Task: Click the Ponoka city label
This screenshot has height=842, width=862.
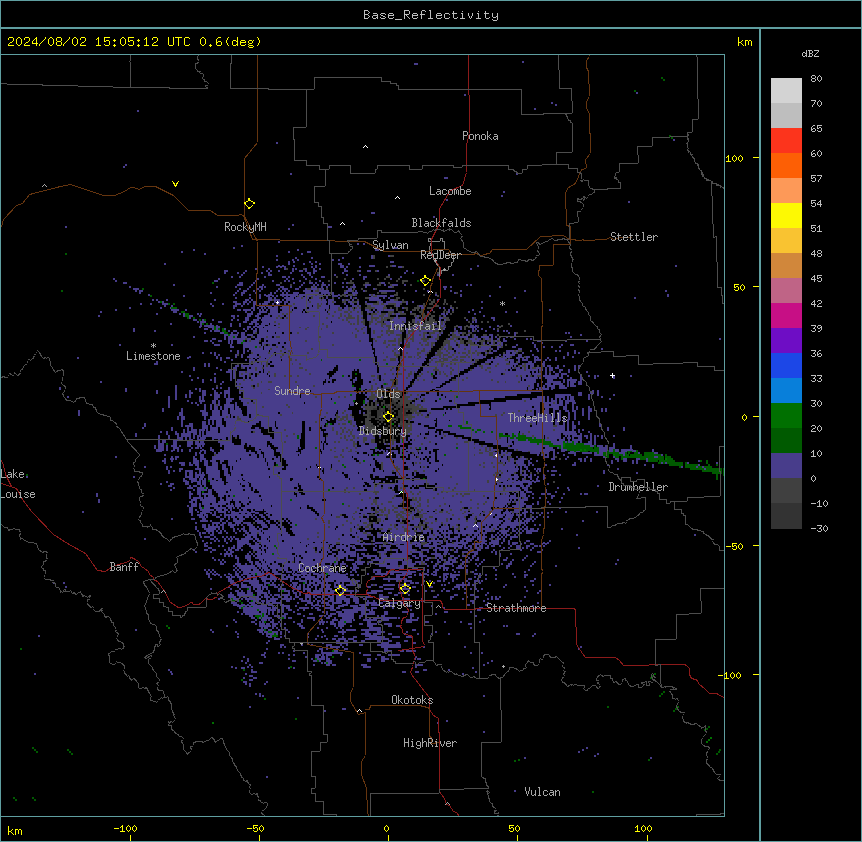Action: [480, 136]
